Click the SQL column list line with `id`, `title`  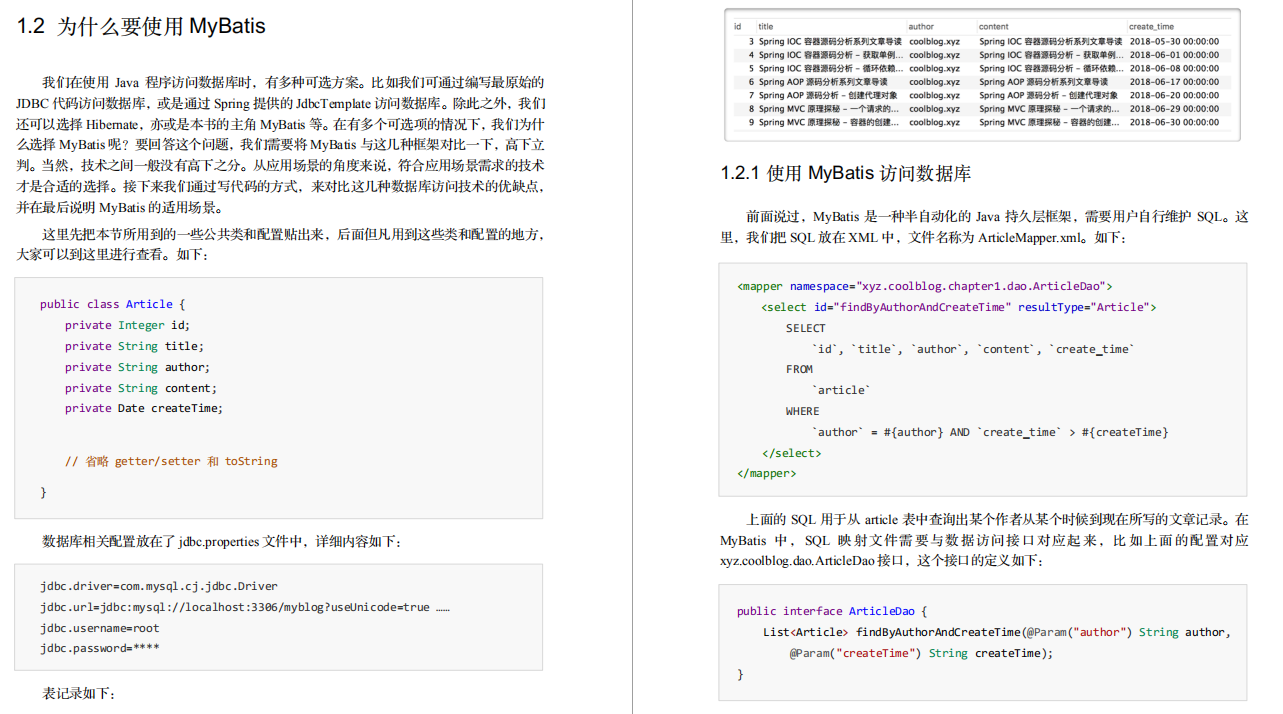point(974,349)
